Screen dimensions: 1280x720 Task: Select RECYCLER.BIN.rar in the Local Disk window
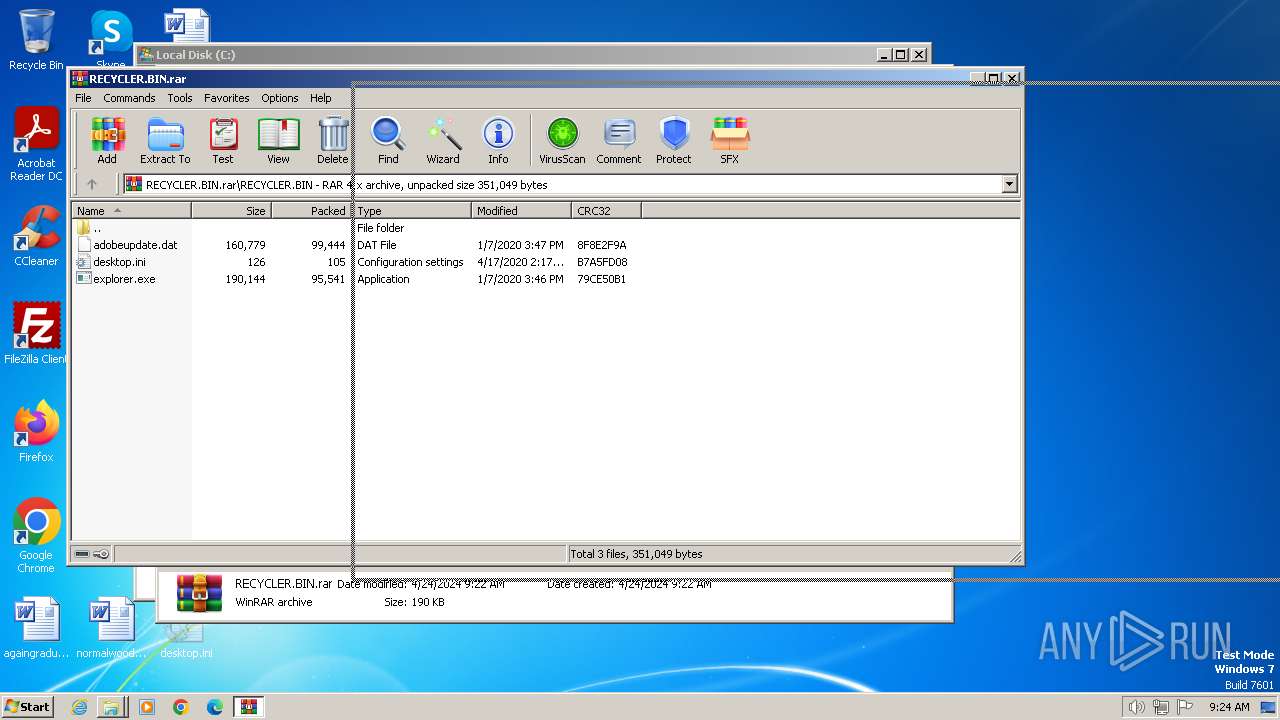(x=283, y=584)
